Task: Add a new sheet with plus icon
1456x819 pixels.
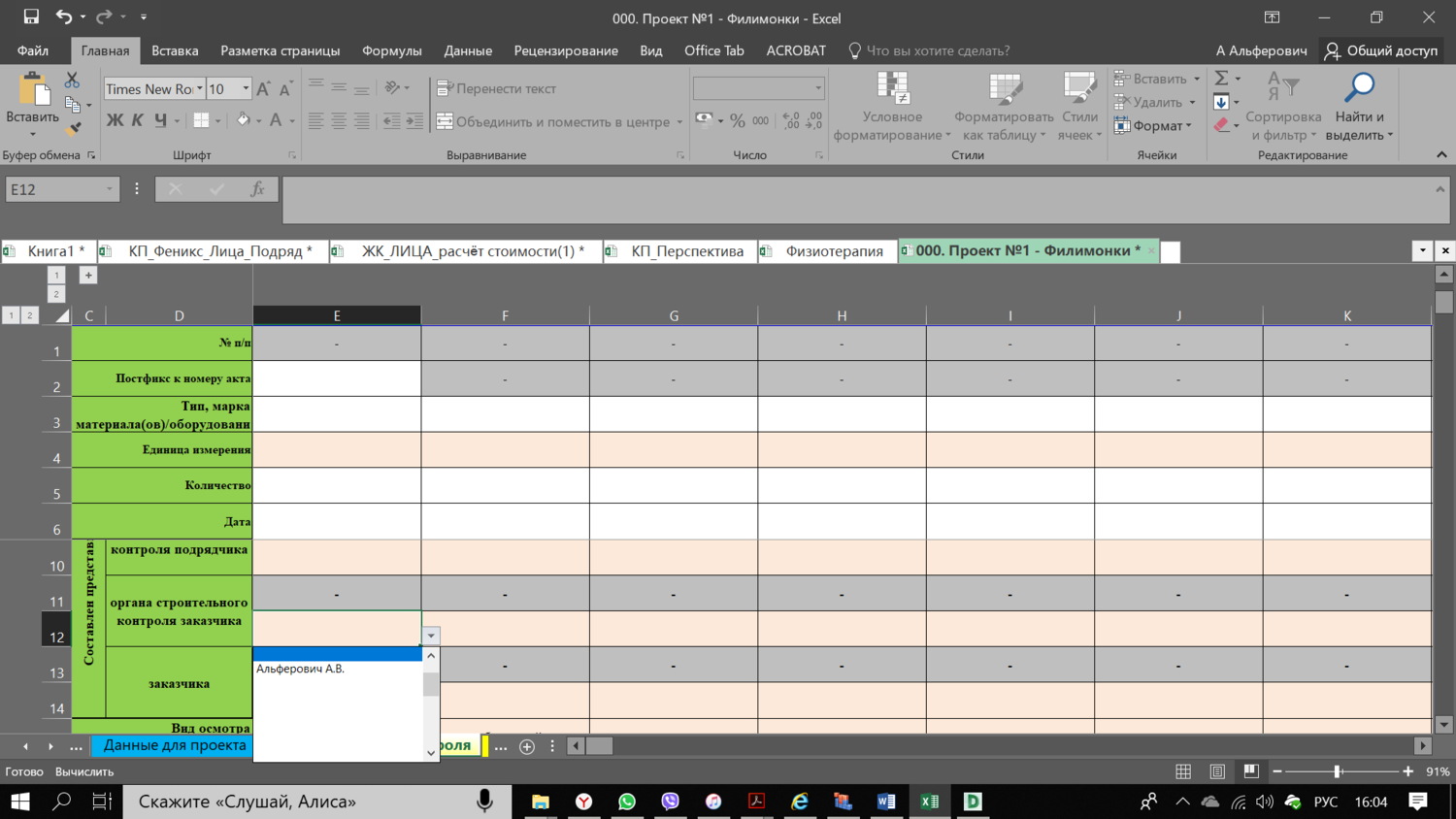Action: point(527,746)
